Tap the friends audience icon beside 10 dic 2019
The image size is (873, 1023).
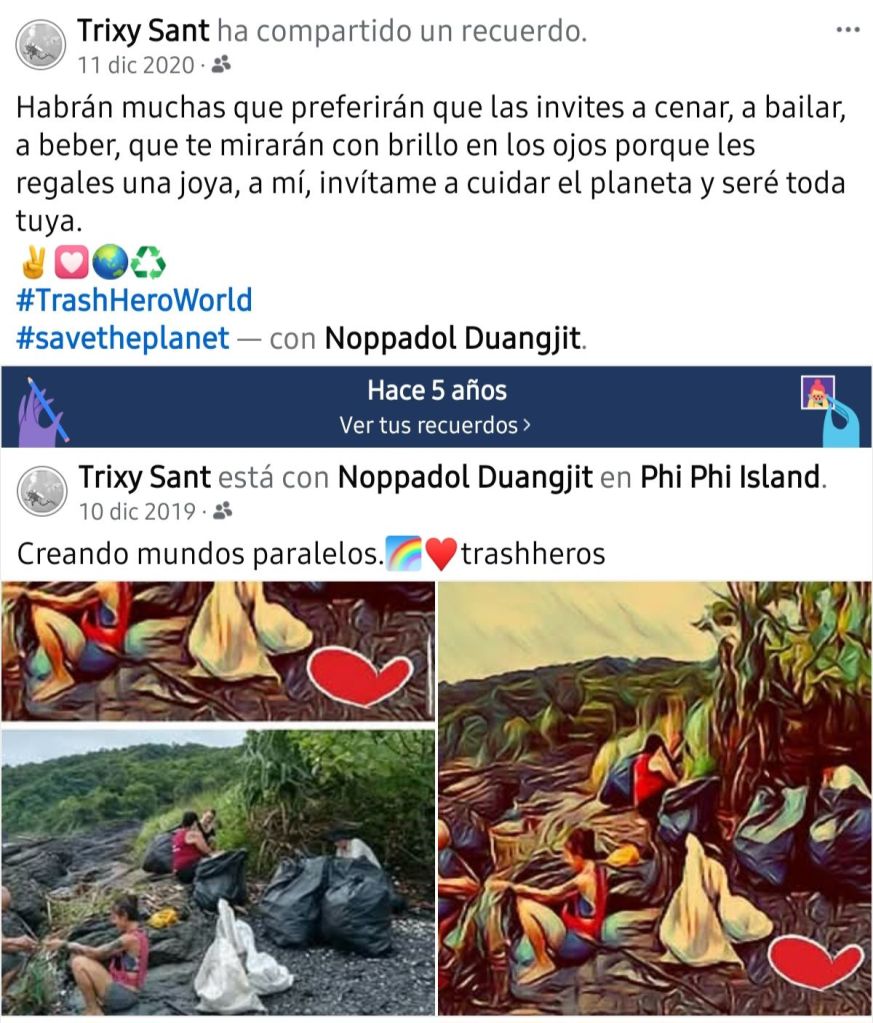(223, 511)
